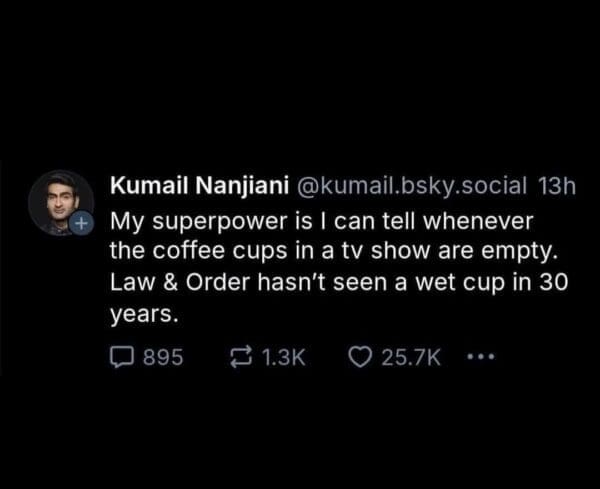Open the three-dot more options menu

tap(482, 357)
